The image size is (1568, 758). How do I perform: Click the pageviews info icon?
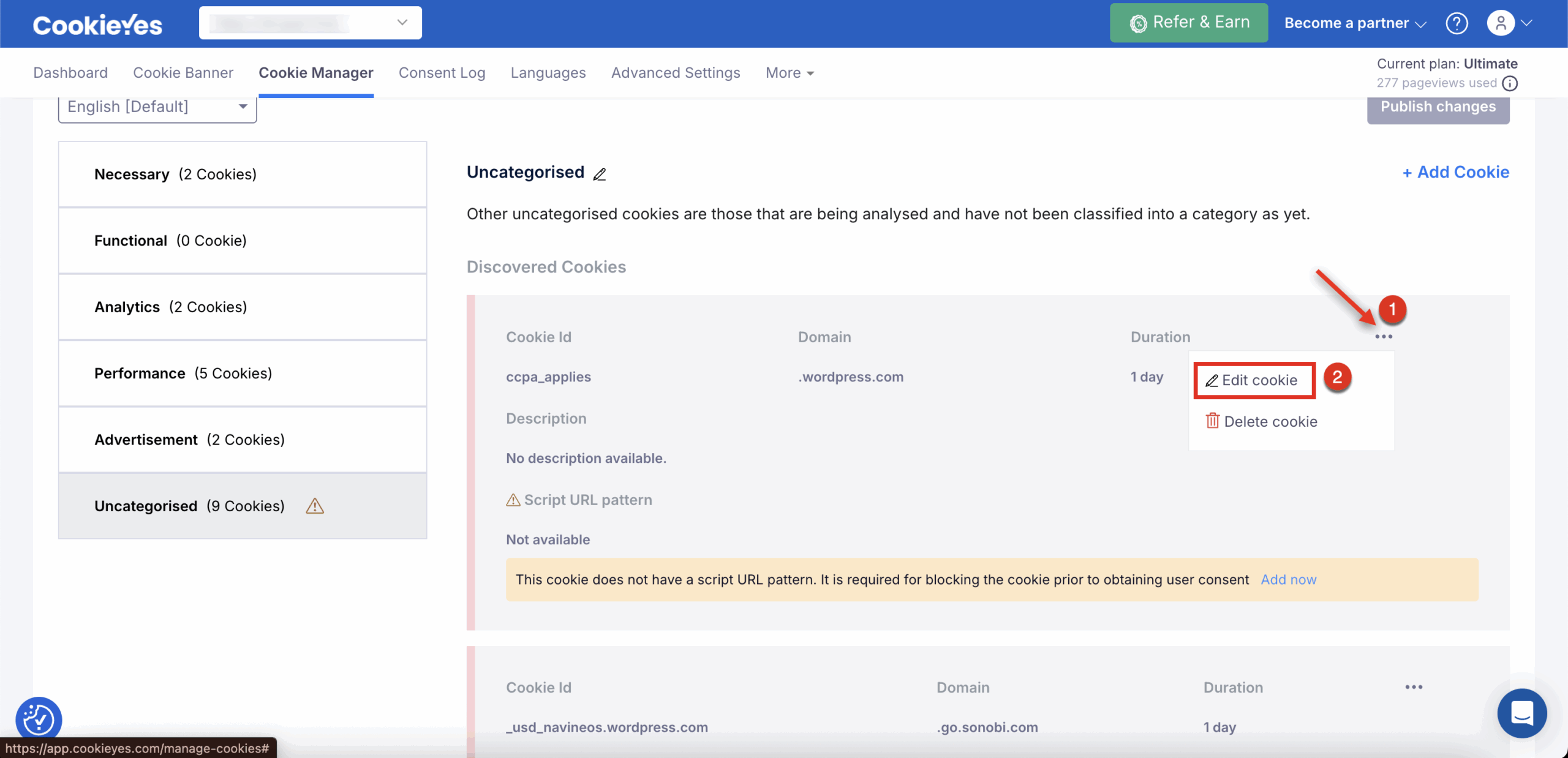[1510, 83]
